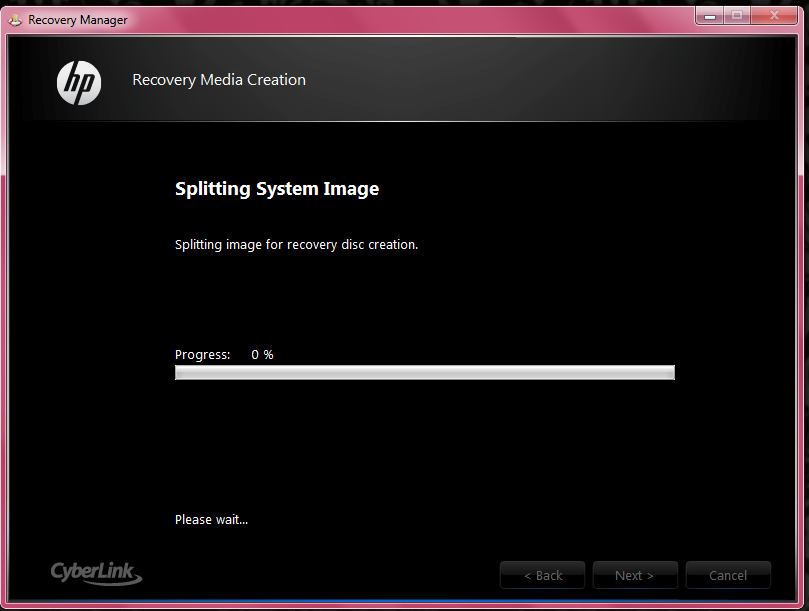Click the 'Recovery Manager' window title text
This screenshot has width=809, height=611.
pyautogui.click(x=78, y=20)
